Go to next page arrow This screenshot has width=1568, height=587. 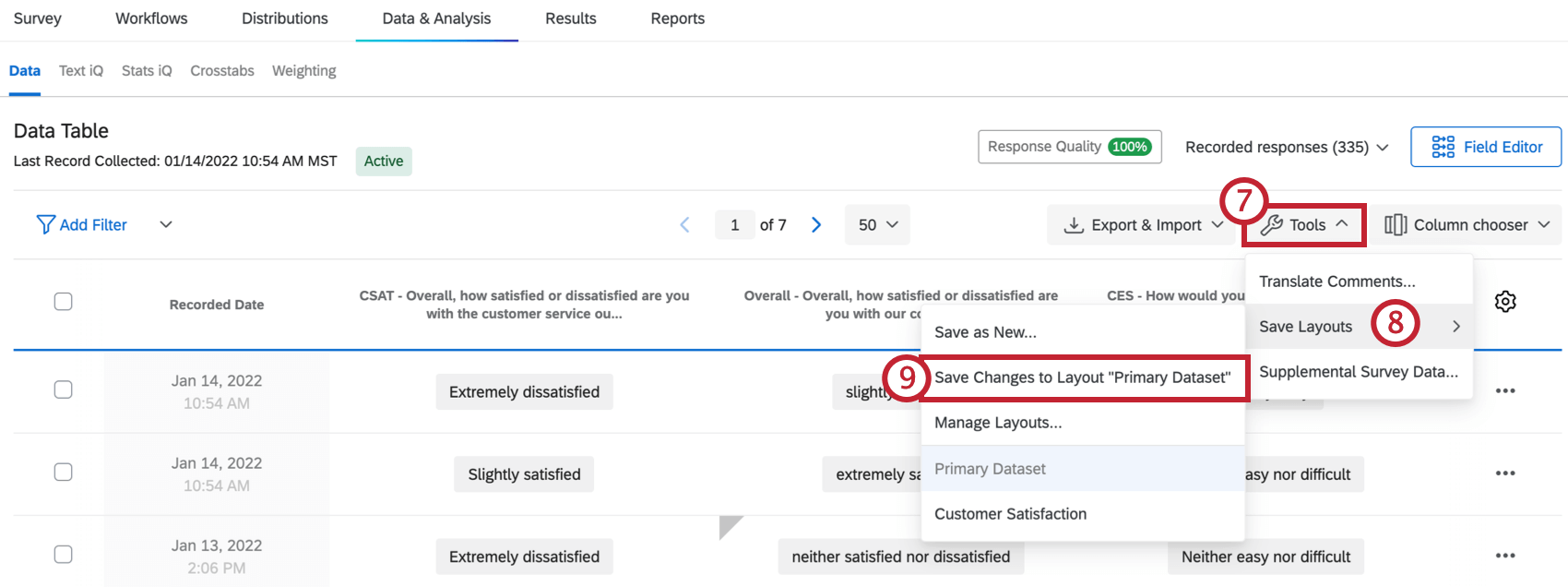[x=816, y=225]
